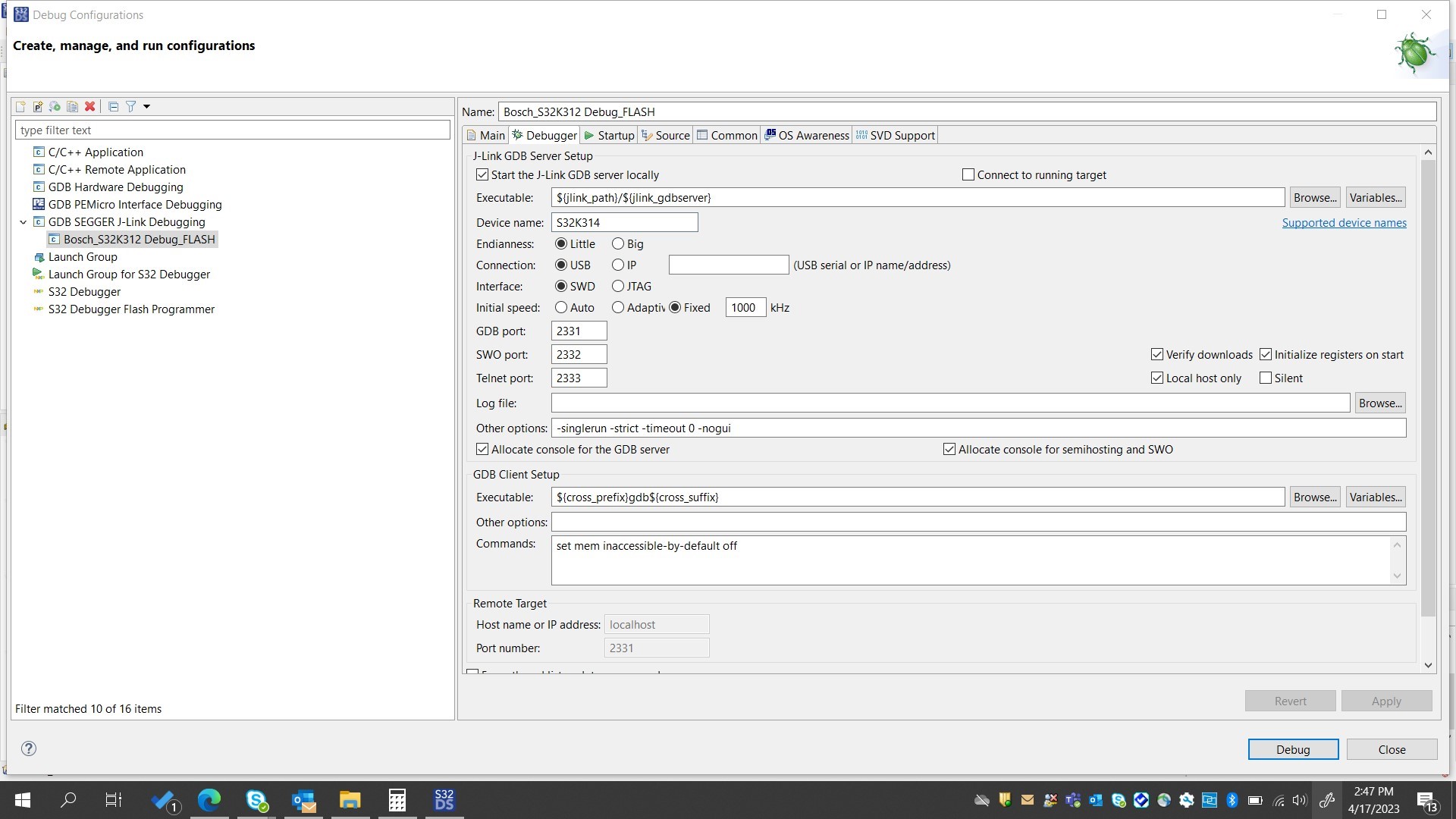Click the filter funnel icon
This screenshot has height=819, width=1456.
[130, 106]
